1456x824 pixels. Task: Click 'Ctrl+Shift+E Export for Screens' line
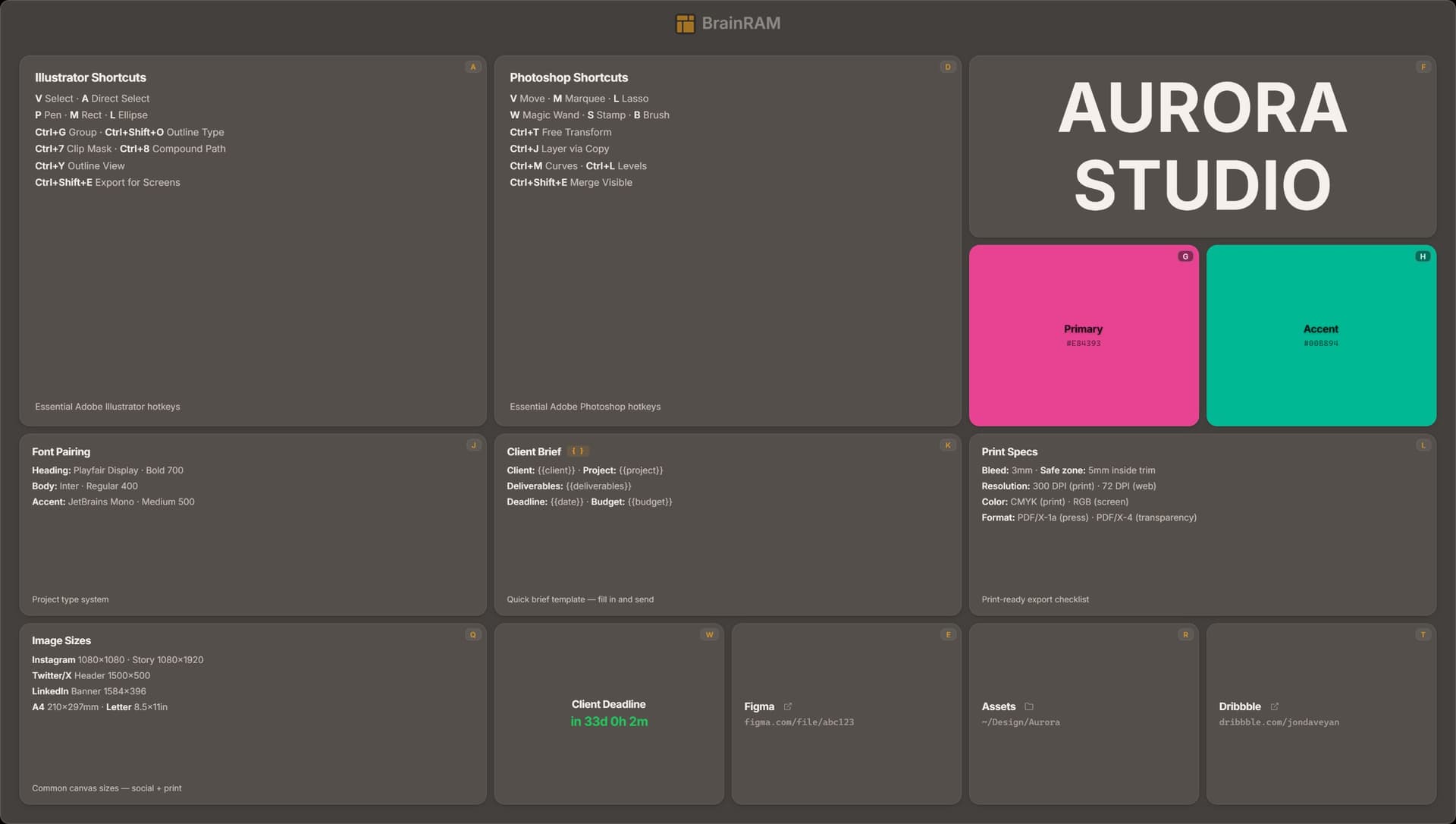tap(108, 183)
